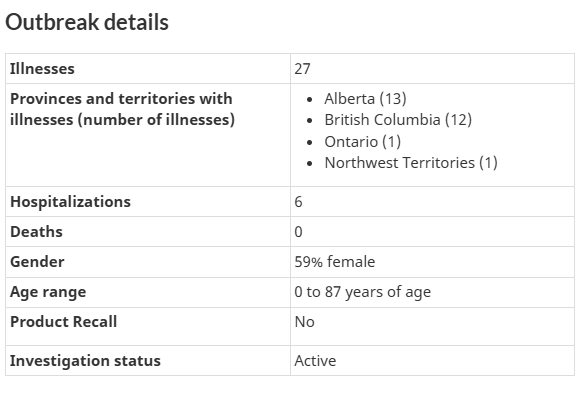Select the Product Recall row label
Screen dimensions: 586x401
point(64,322)
